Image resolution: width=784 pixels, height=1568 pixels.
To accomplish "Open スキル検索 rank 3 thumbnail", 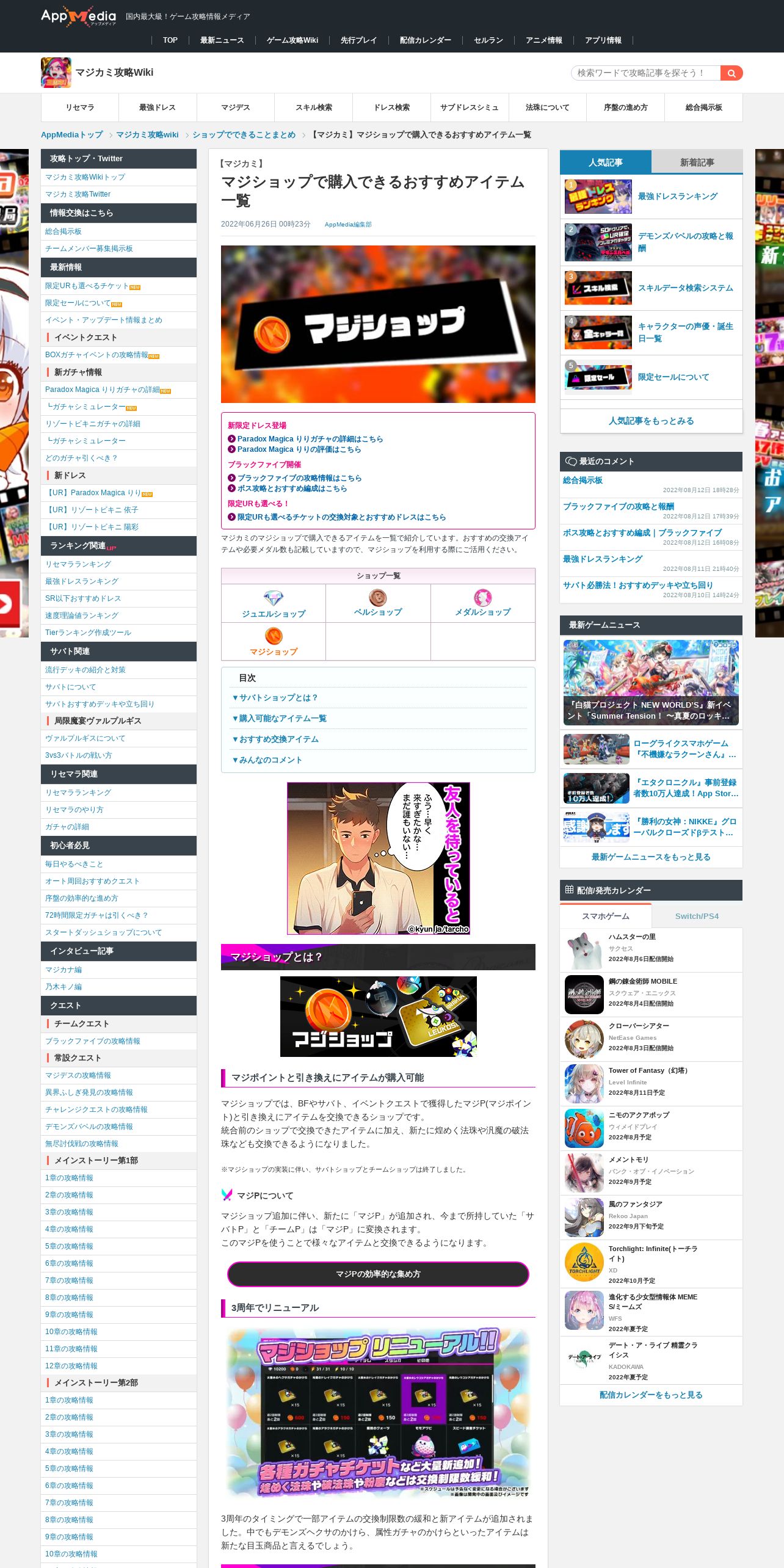I will (x=598, y=288).
